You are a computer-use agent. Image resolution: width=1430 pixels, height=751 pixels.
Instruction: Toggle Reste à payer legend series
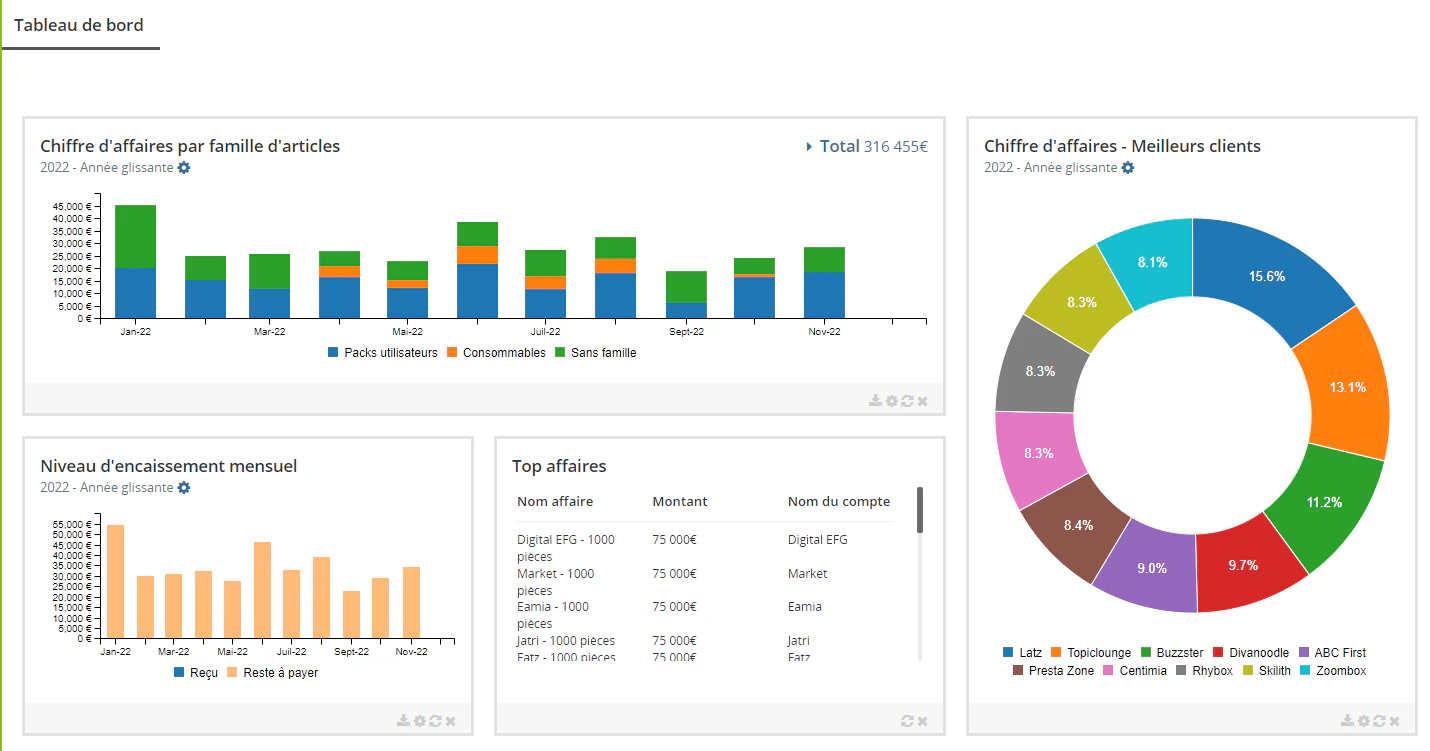[273, 673]
